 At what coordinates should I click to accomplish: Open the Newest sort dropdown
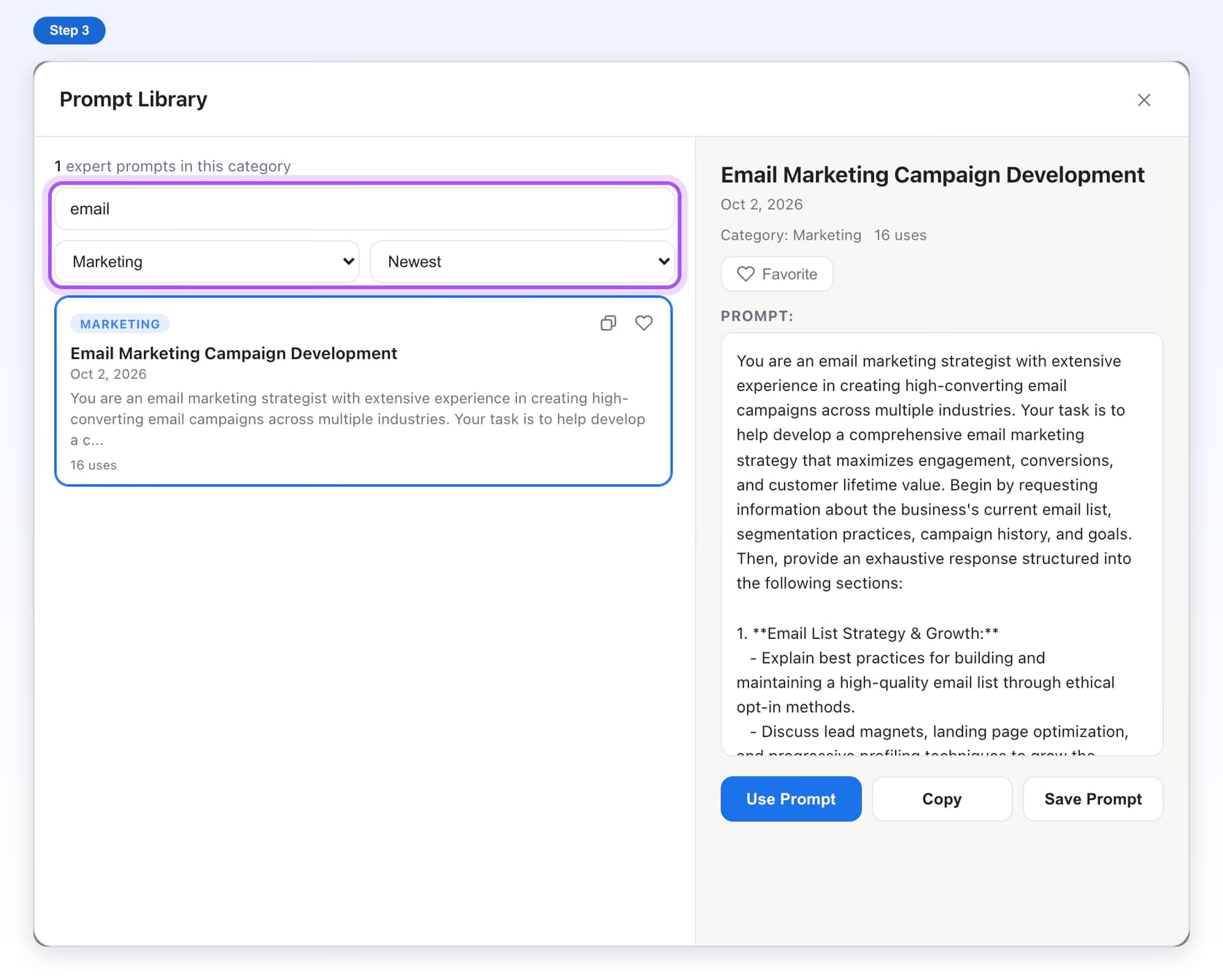pyautogui.click(x=523, y=262)
